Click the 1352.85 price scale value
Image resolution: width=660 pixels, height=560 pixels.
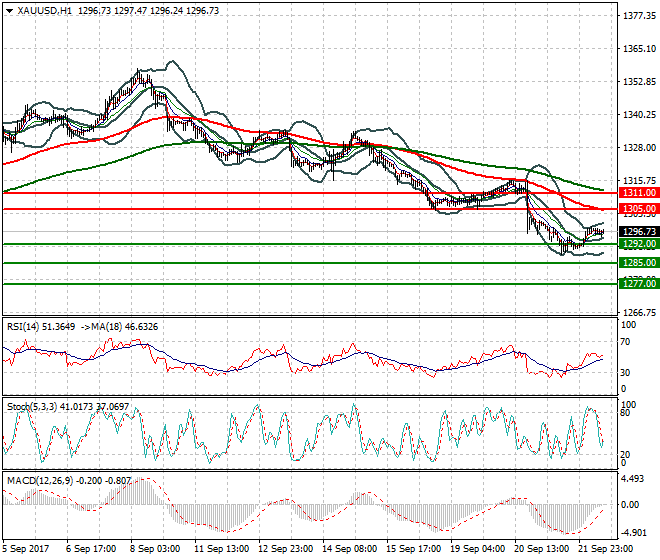click(639, 81)
